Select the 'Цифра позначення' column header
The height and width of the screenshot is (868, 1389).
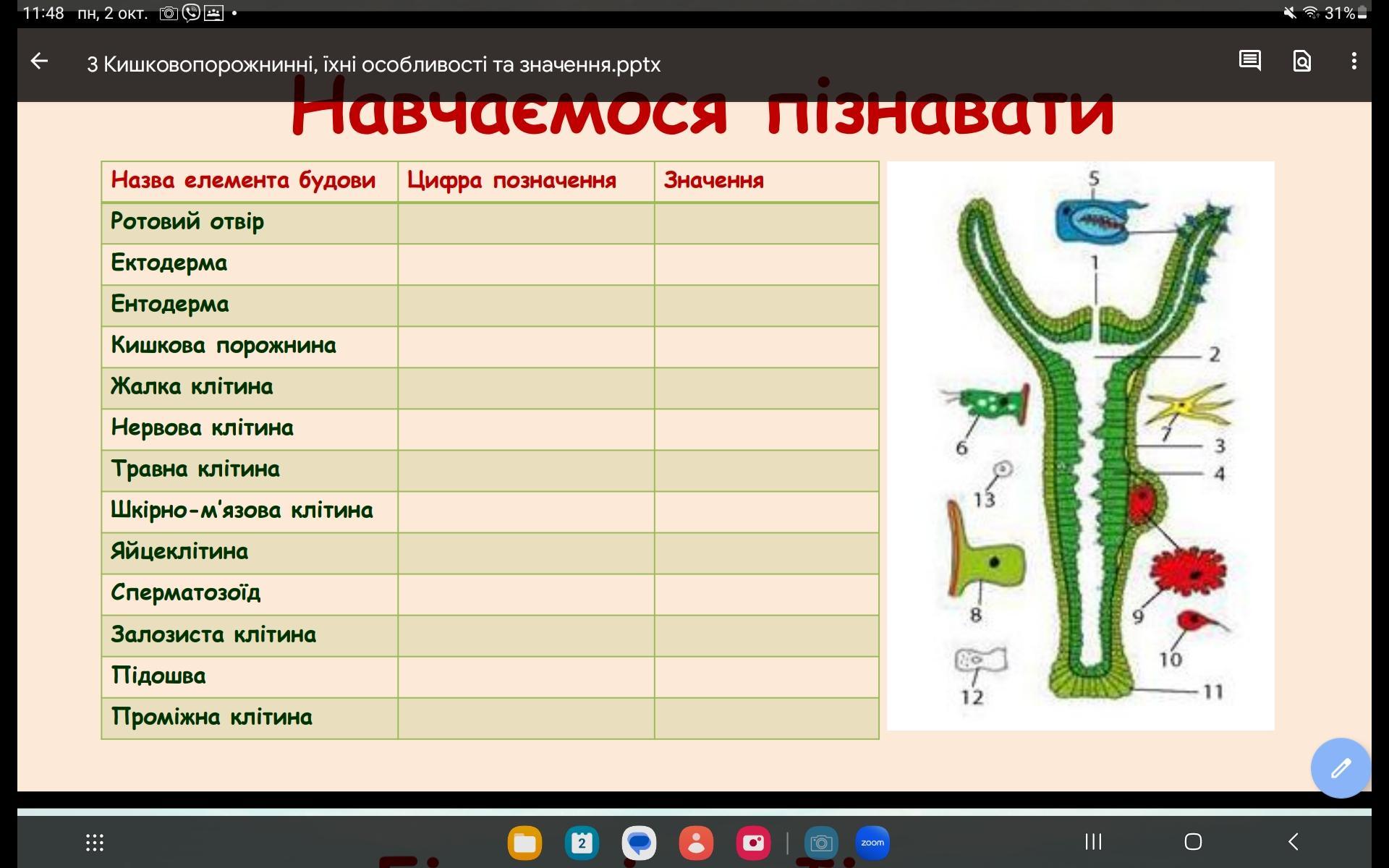point(525,181)
